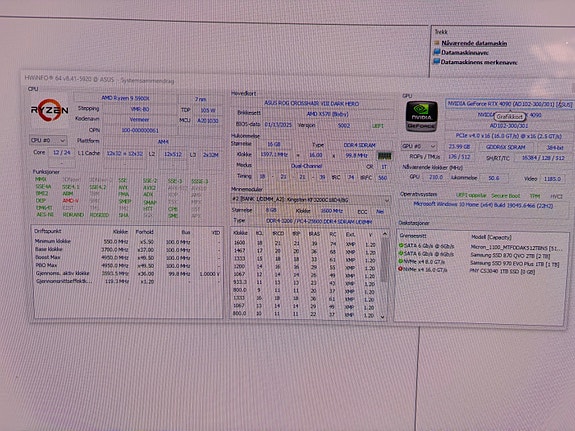
Task: Open the memory module BANK DIMM_A2 dropdown
Action: 311,200
